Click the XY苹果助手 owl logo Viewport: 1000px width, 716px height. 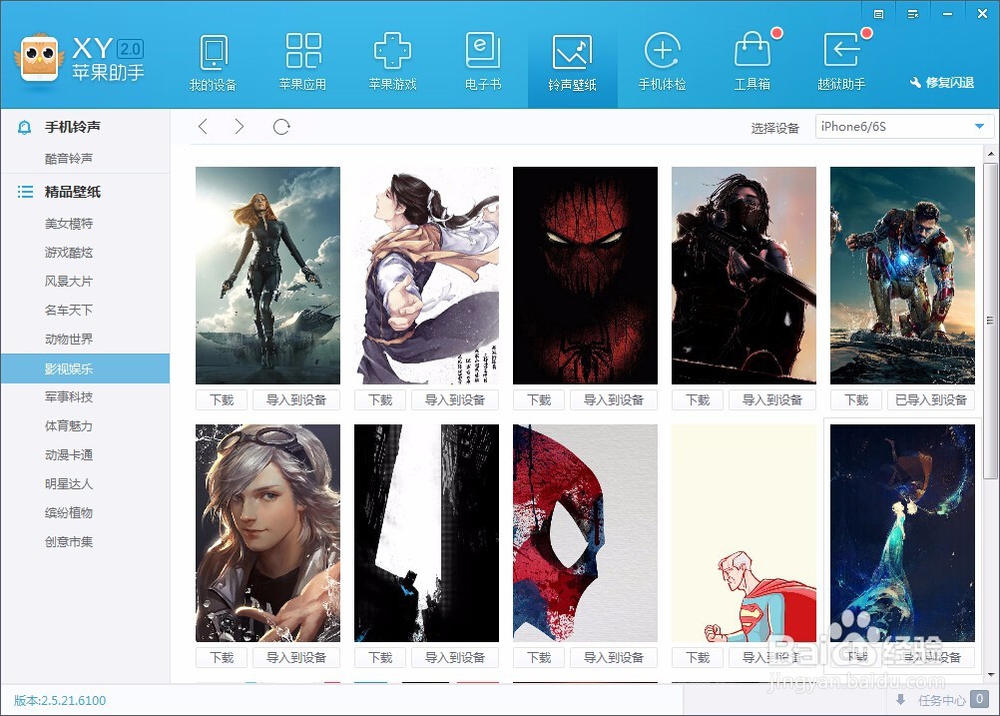(40, 59)
